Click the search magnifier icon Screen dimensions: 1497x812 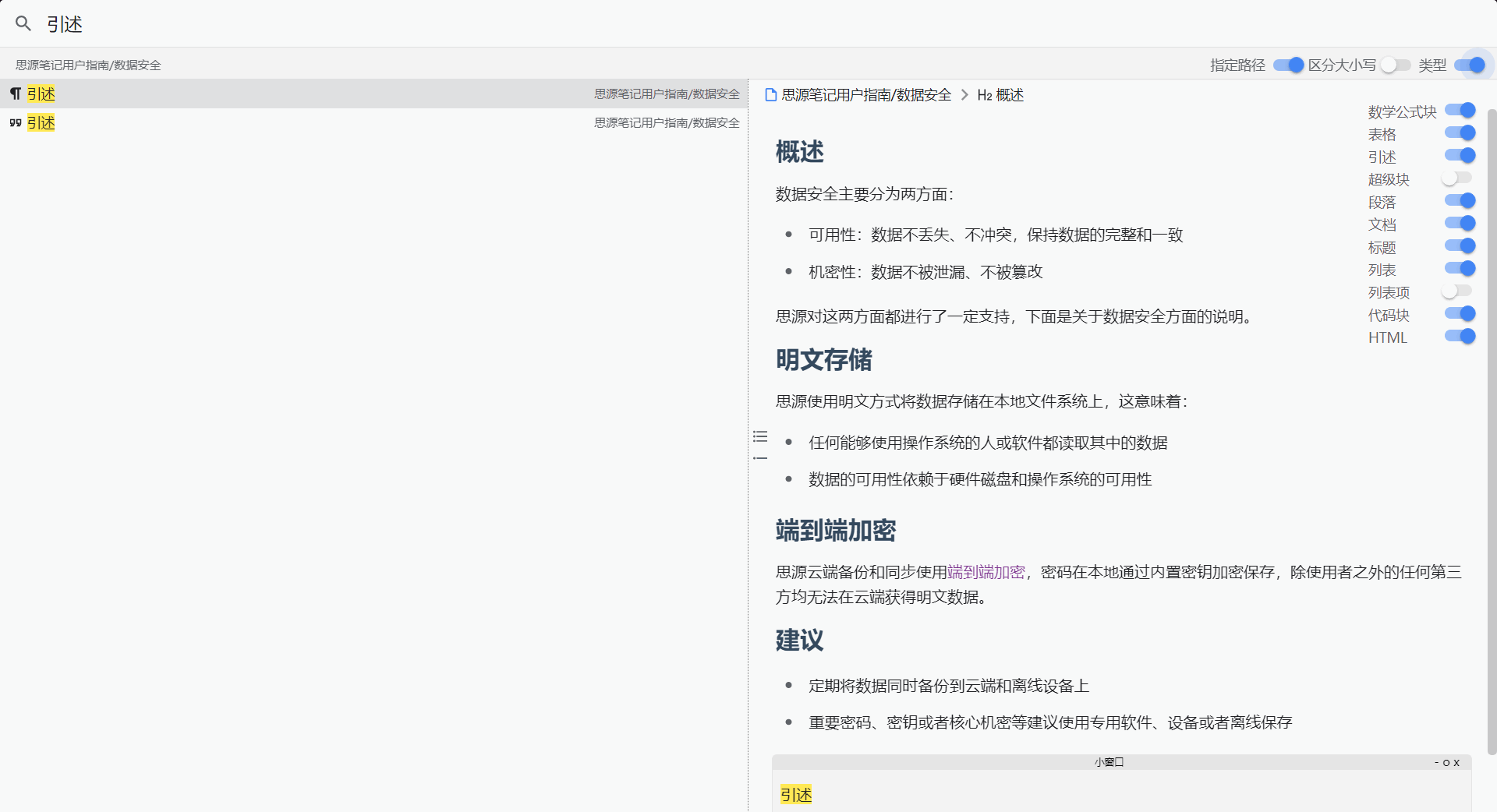23,23
